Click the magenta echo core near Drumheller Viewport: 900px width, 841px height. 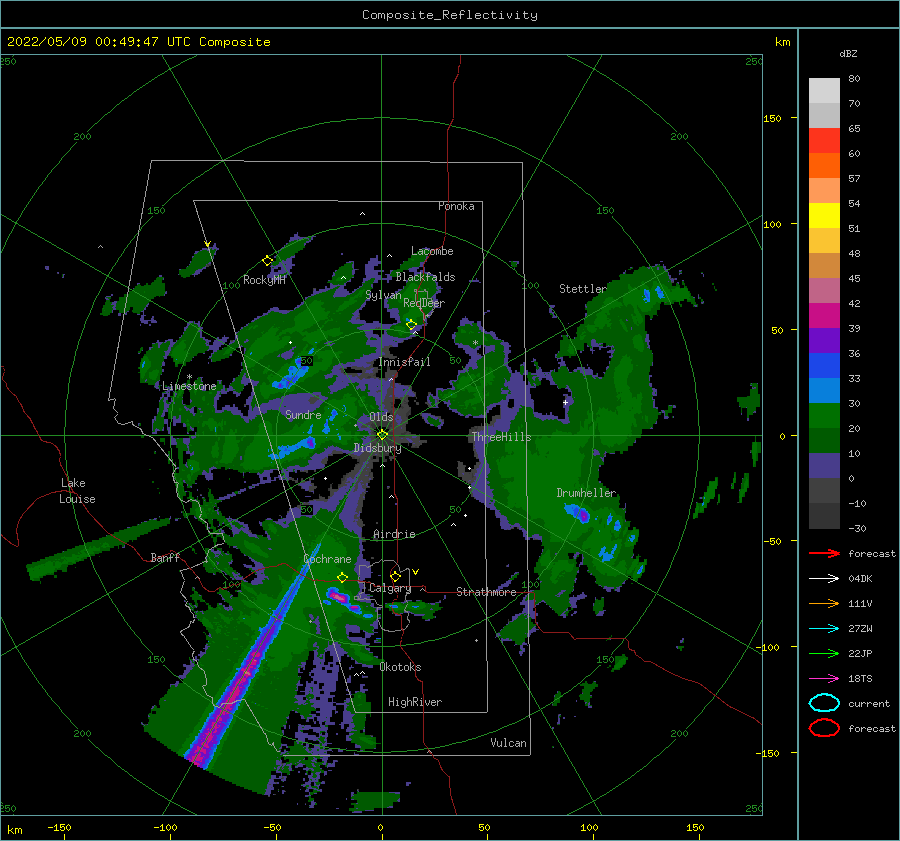[584, 516]
